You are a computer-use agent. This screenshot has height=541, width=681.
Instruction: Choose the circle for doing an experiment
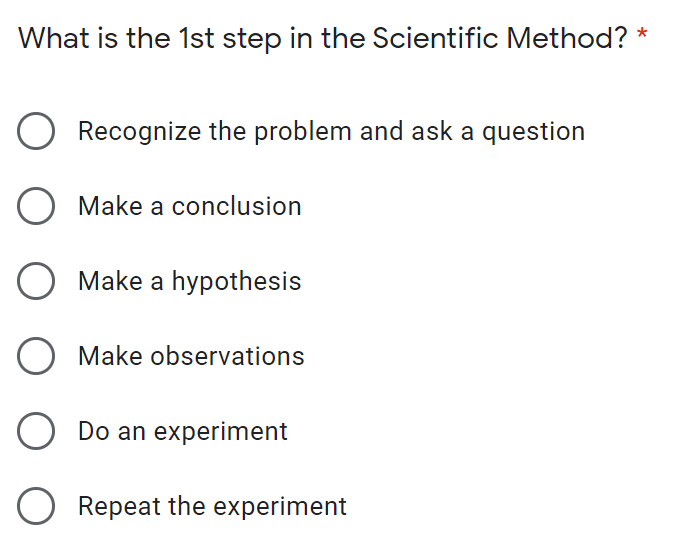pos(36,432)
